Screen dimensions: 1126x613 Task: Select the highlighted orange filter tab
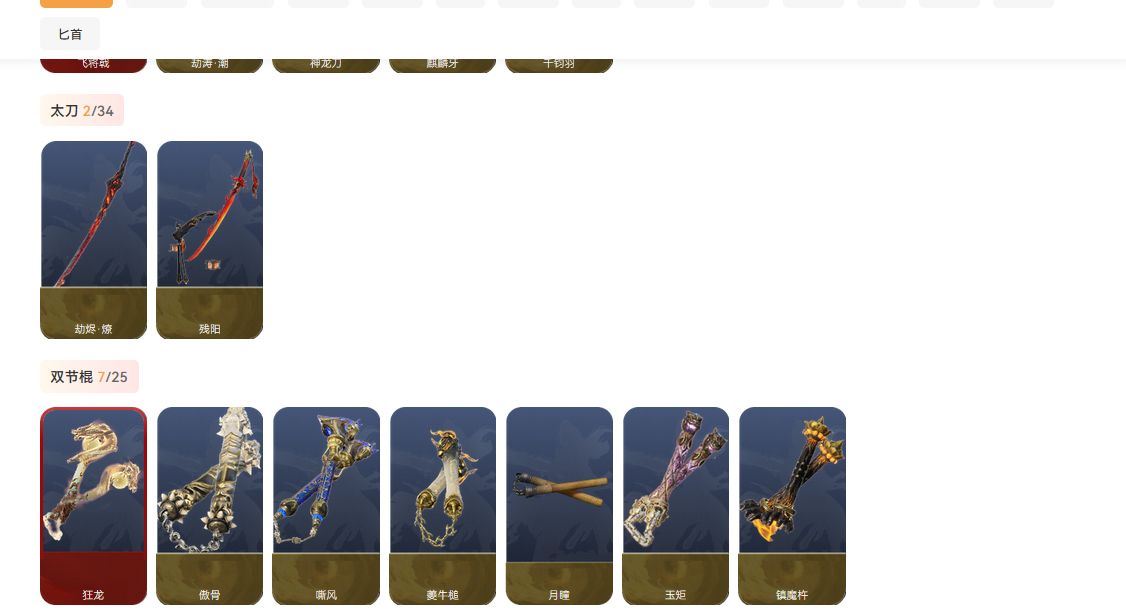click(76, 4)
